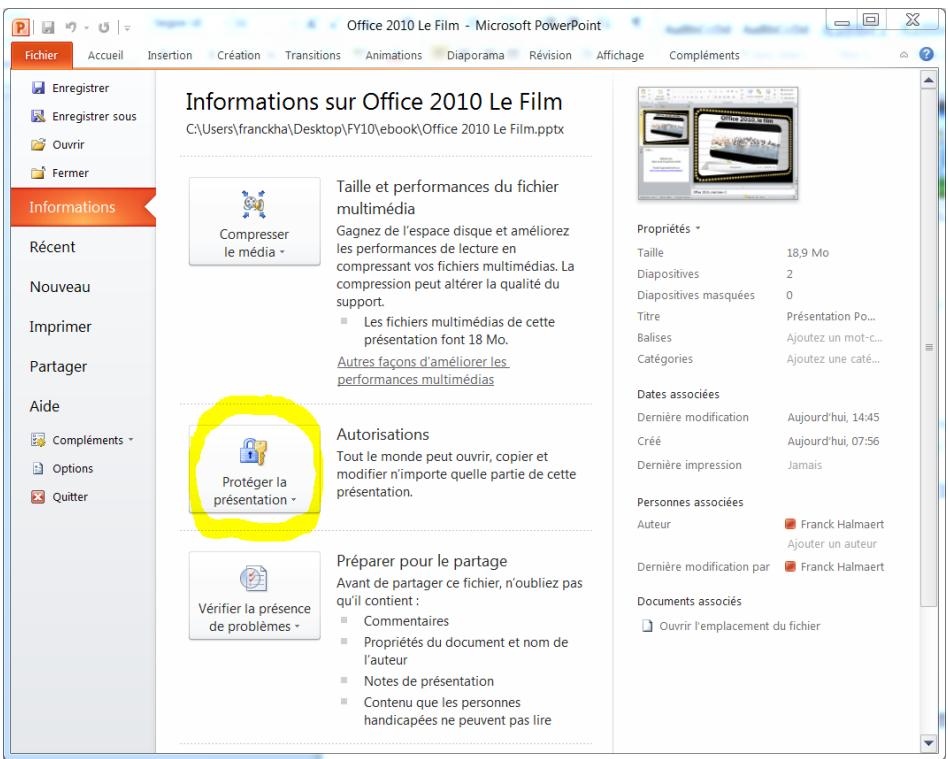Viewport: 948px width, 759px height.
Task: Click the file path C:\Users\franckha text
Action: tap(375, 129)
